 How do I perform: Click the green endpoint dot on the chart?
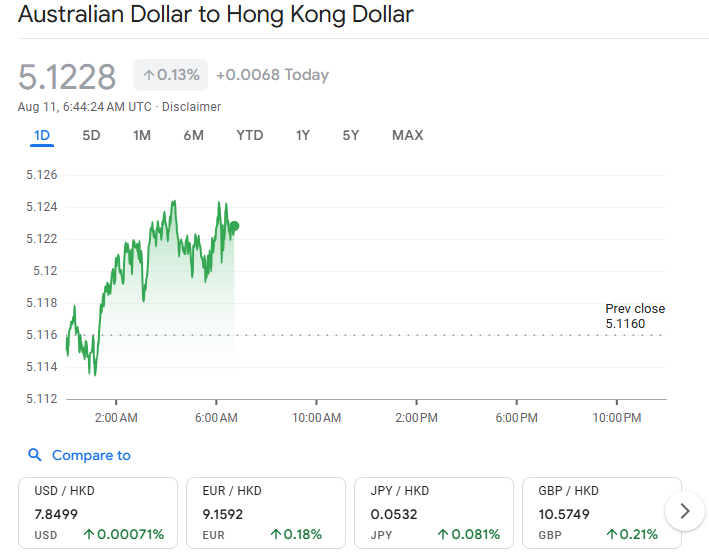pyautogui.click(x=234, y=226)
